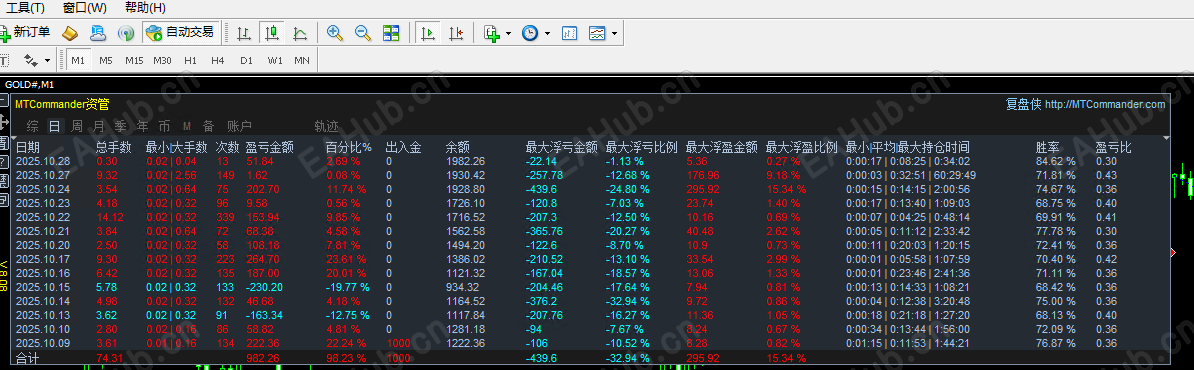
Task: Toggle chart auto scroll icon
Action: [427, 33]
